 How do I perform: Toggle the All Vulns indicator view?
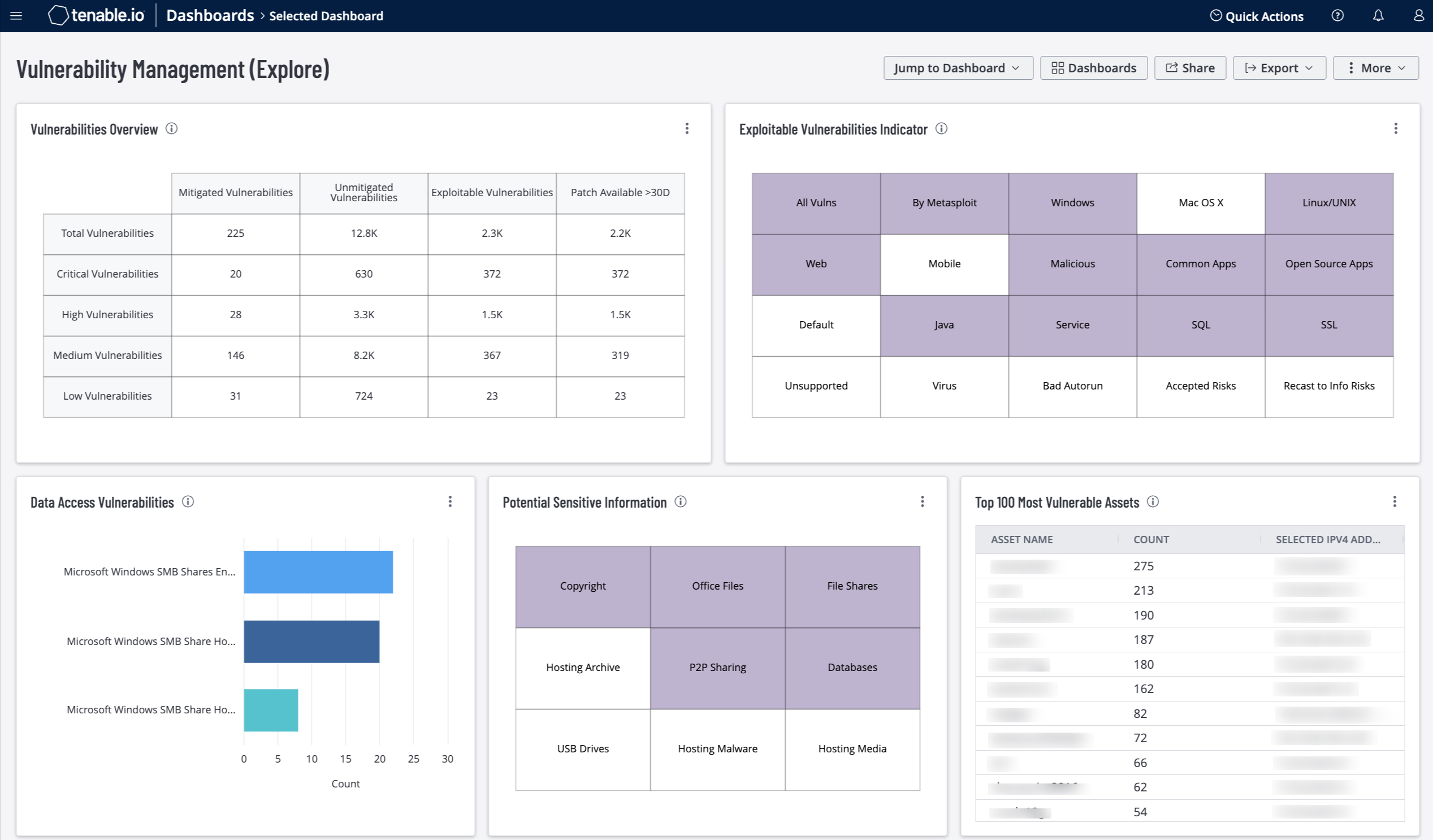click(815, 202)
